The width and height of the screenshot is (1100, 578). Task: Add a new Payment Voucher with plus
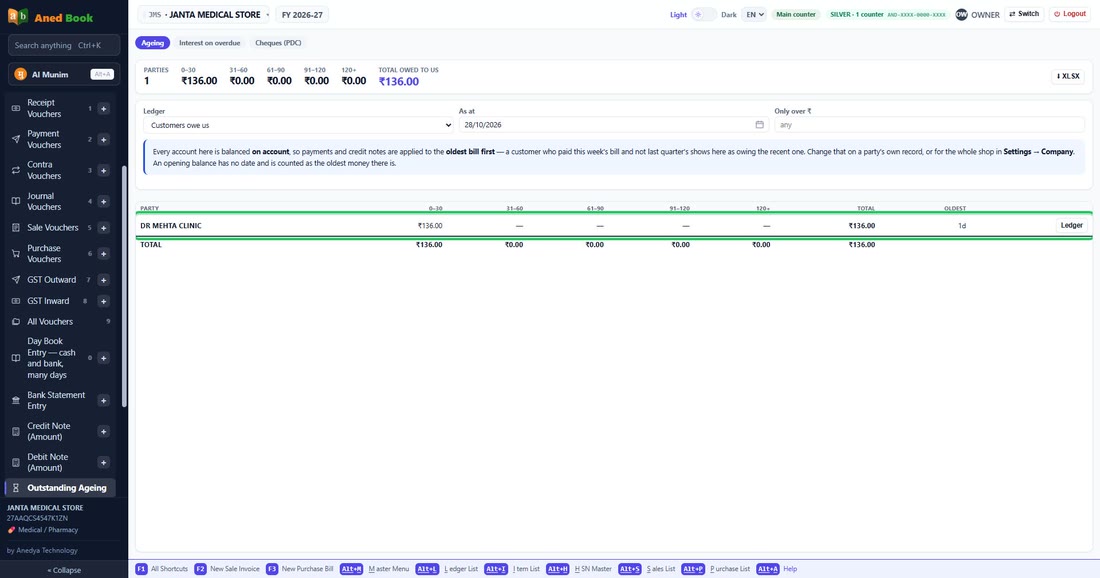(103, 140)
